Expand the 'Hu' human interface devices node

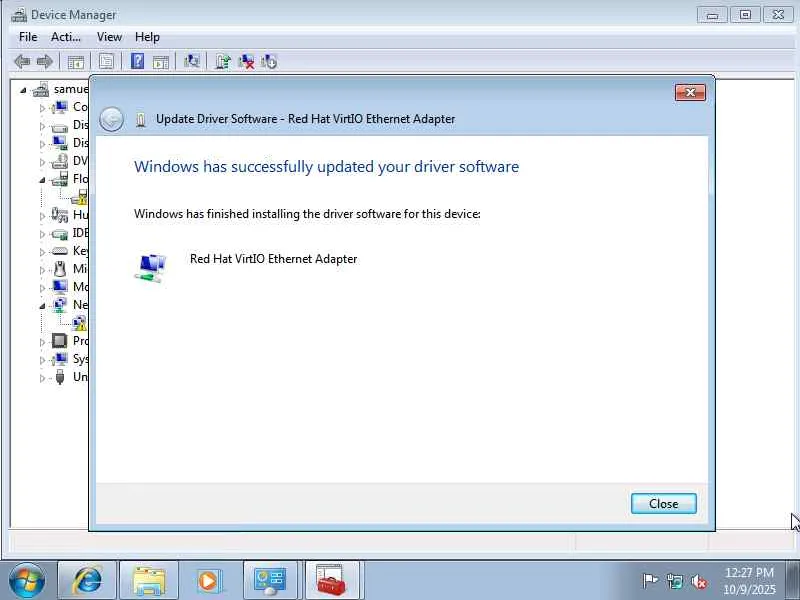pos(42,216)
